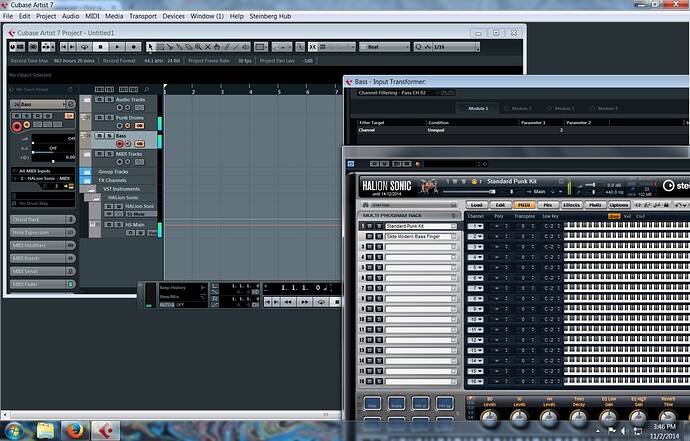This screenshot has width=690, height=441.
Task: Open Slide Modern Bass Finger slot dropdown
Action: [x=454, y=236]
